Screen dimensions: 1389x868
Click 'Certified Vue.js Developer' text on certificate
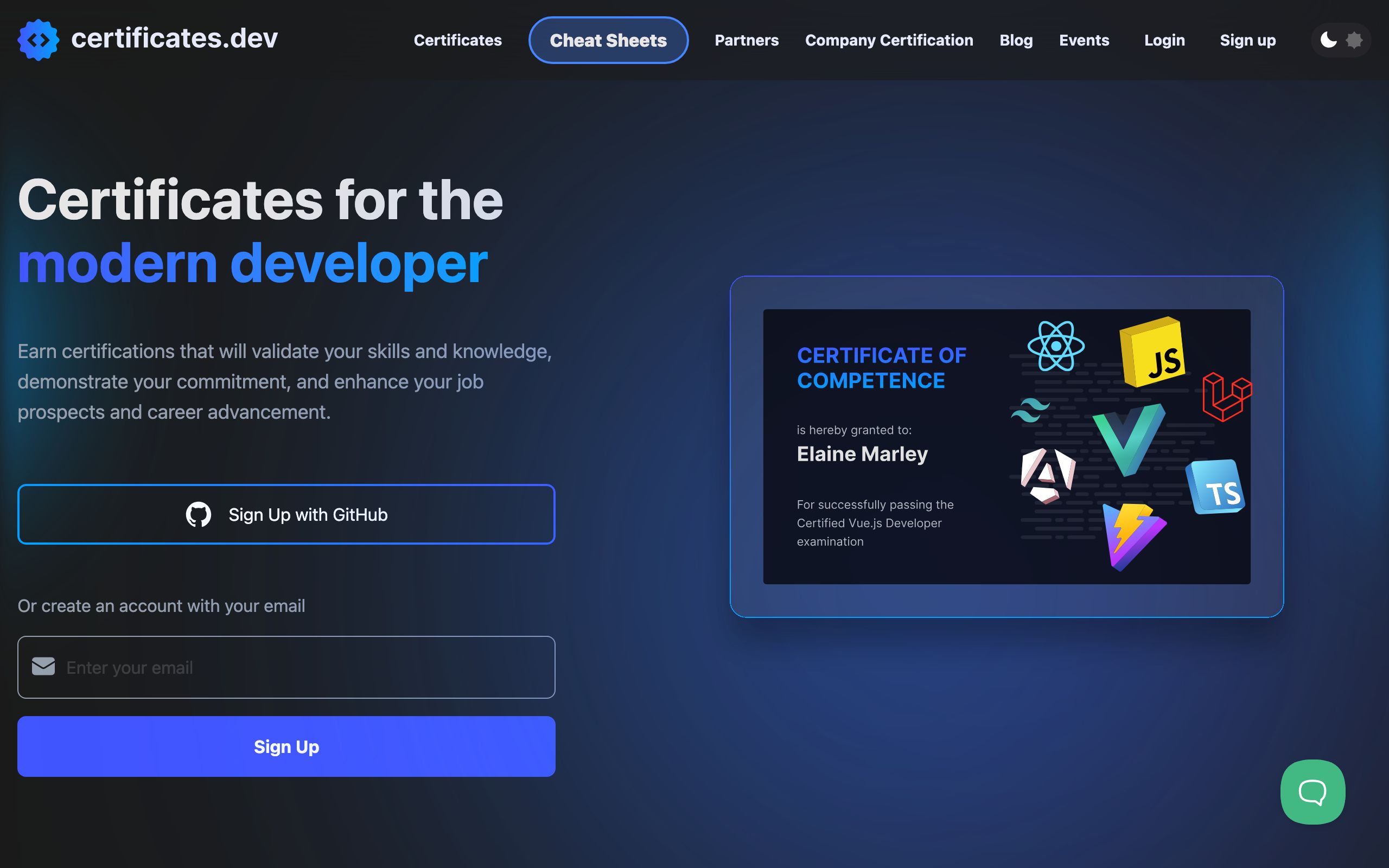point(869,523)
